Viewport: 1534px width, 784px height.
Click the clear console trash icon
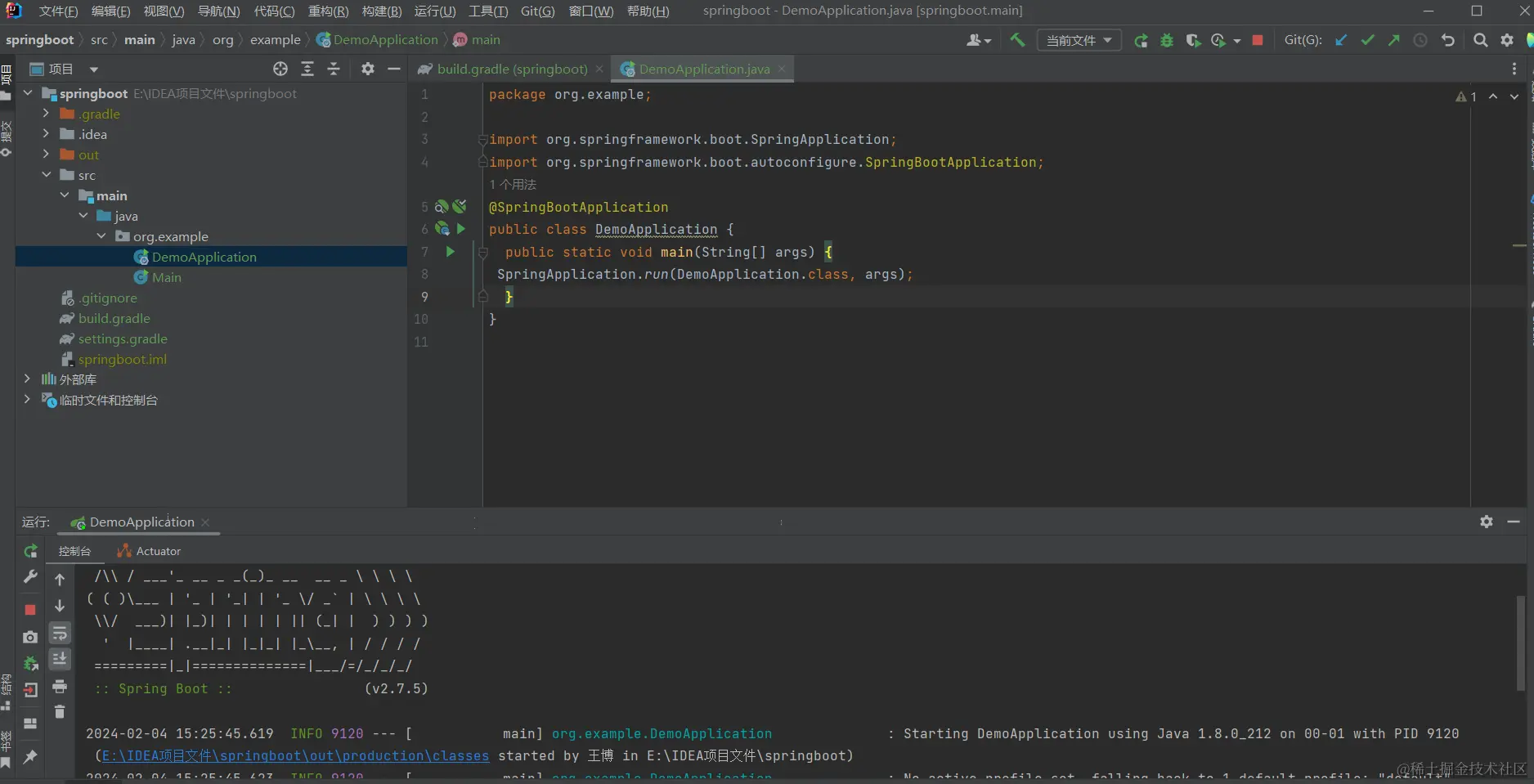(60, 712)
